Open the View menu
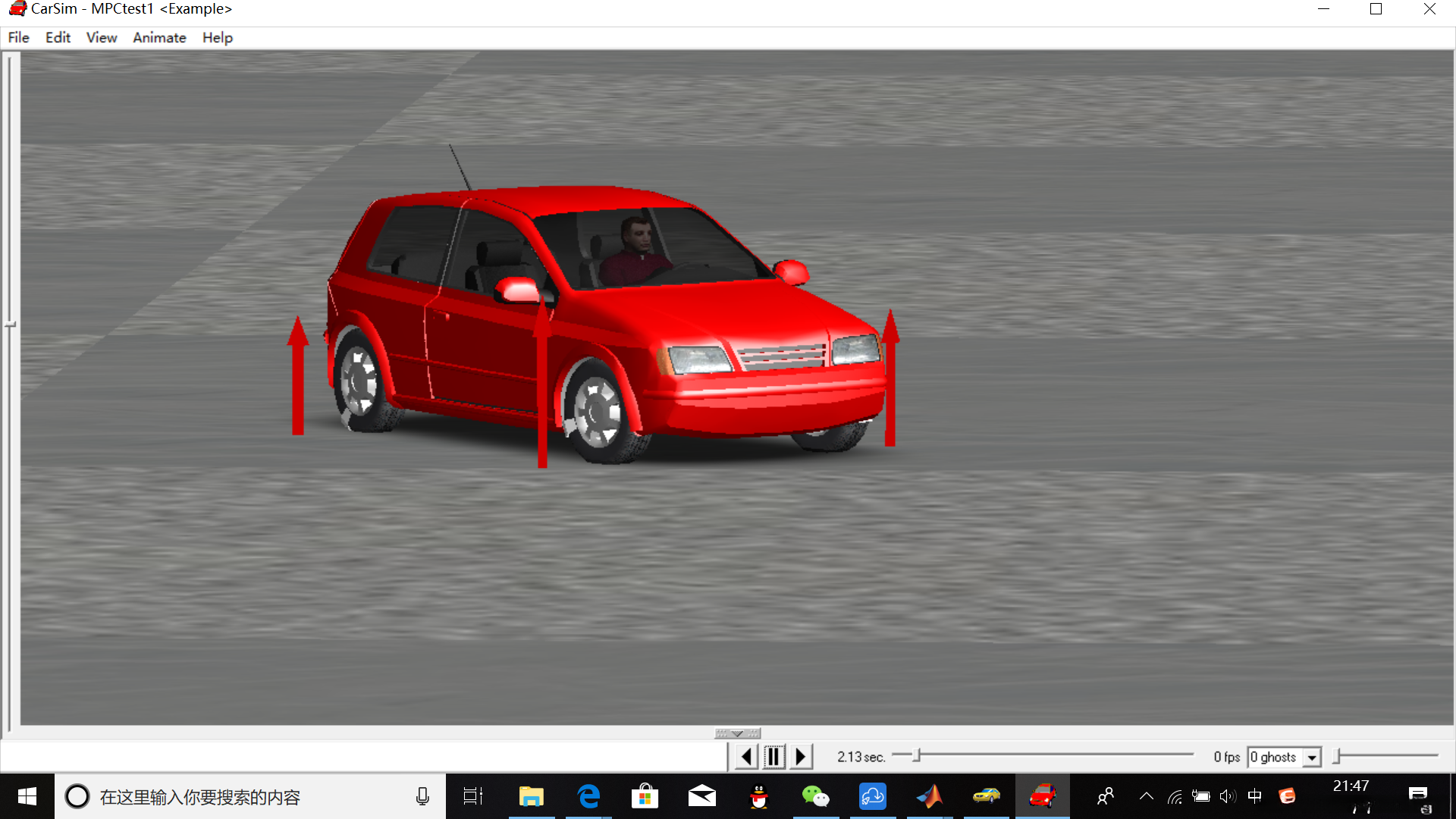1456x819 pixels. pos(102,38)
